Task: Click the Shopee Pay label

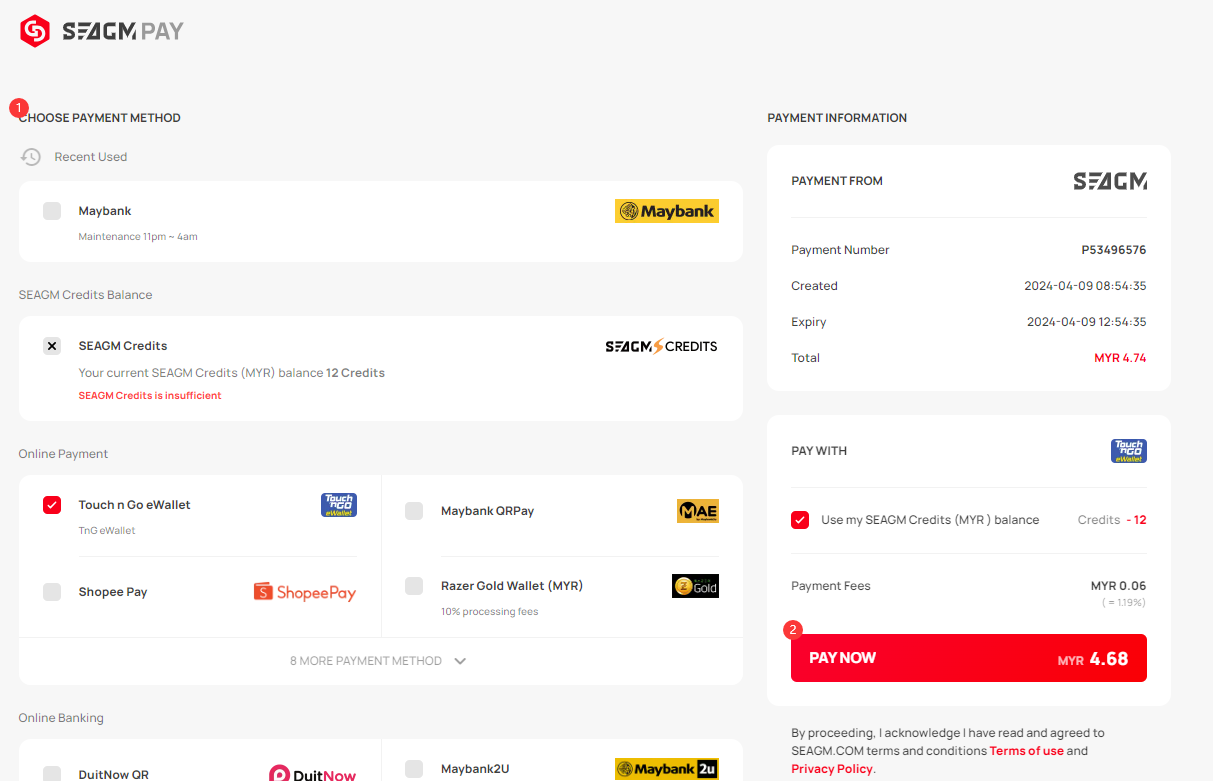Action: (113, 592)
